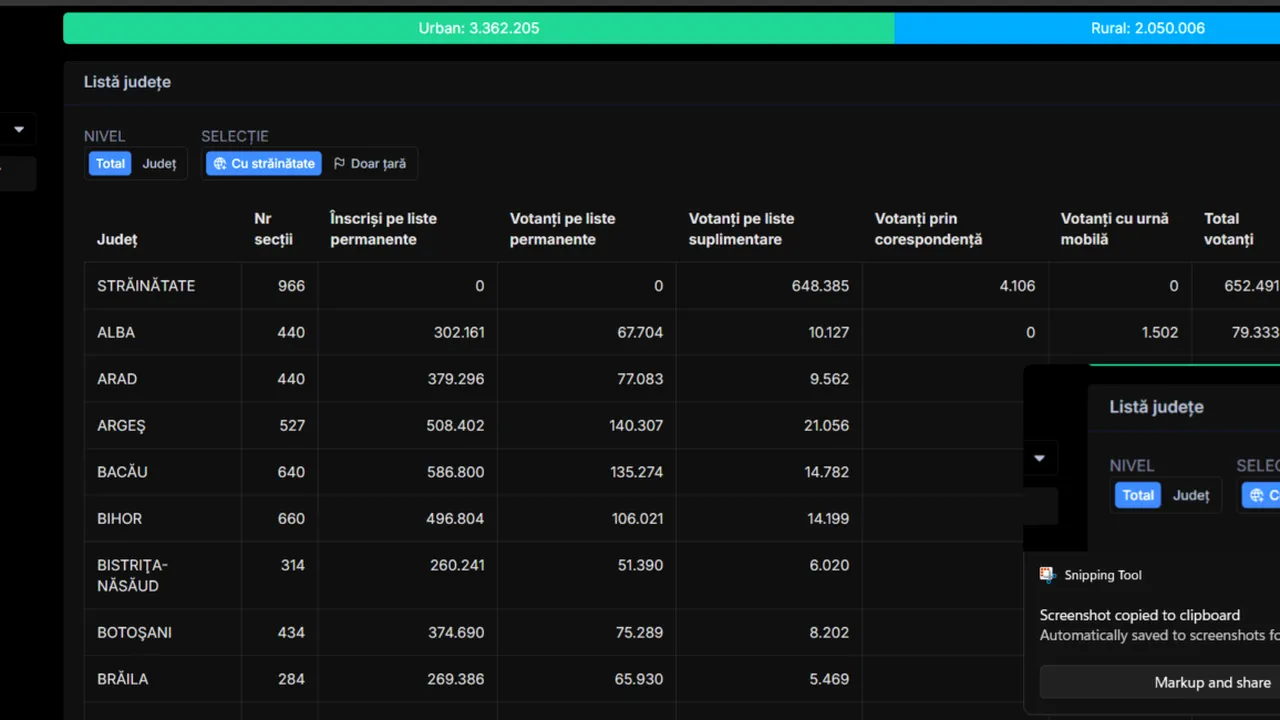1280x720 pixels.
Task: Click the flag icon on Doar țară
Action: click(x=340, y=164)
